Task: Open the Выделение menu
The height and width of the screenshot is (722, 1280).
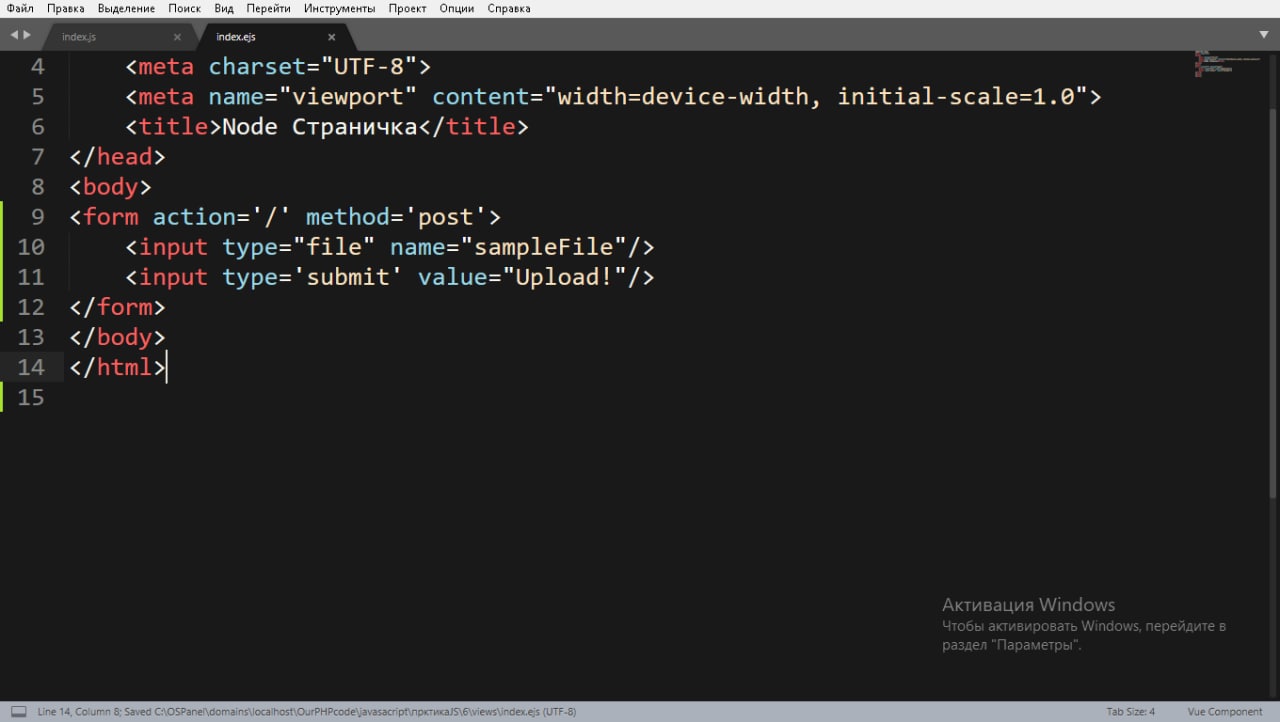Action: point(126,8)
